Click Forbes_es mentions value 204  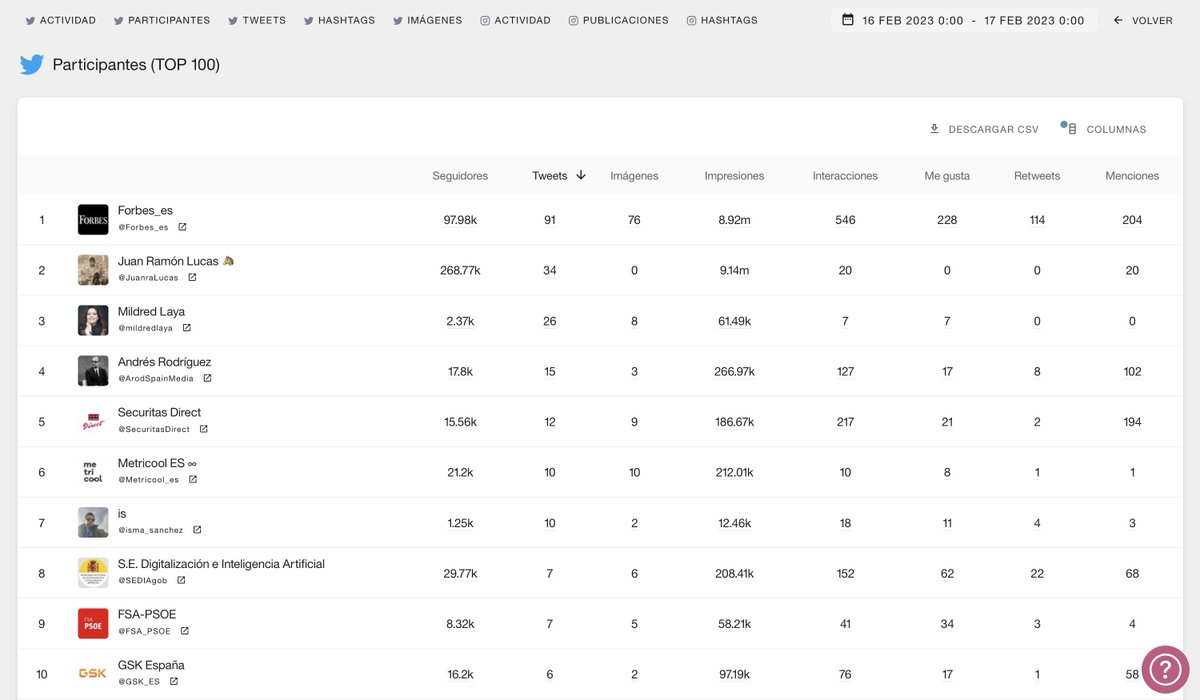(x=1132, y=220)
